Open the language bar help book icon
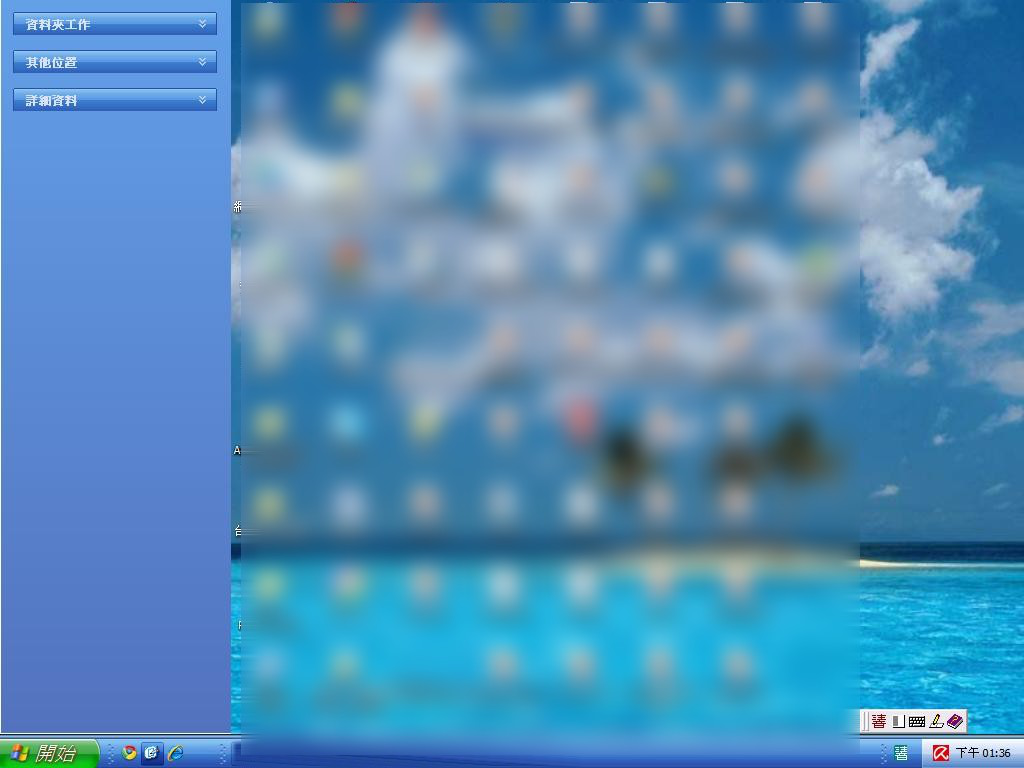This screenshot has height=768, width=1024. click(954, 722)
